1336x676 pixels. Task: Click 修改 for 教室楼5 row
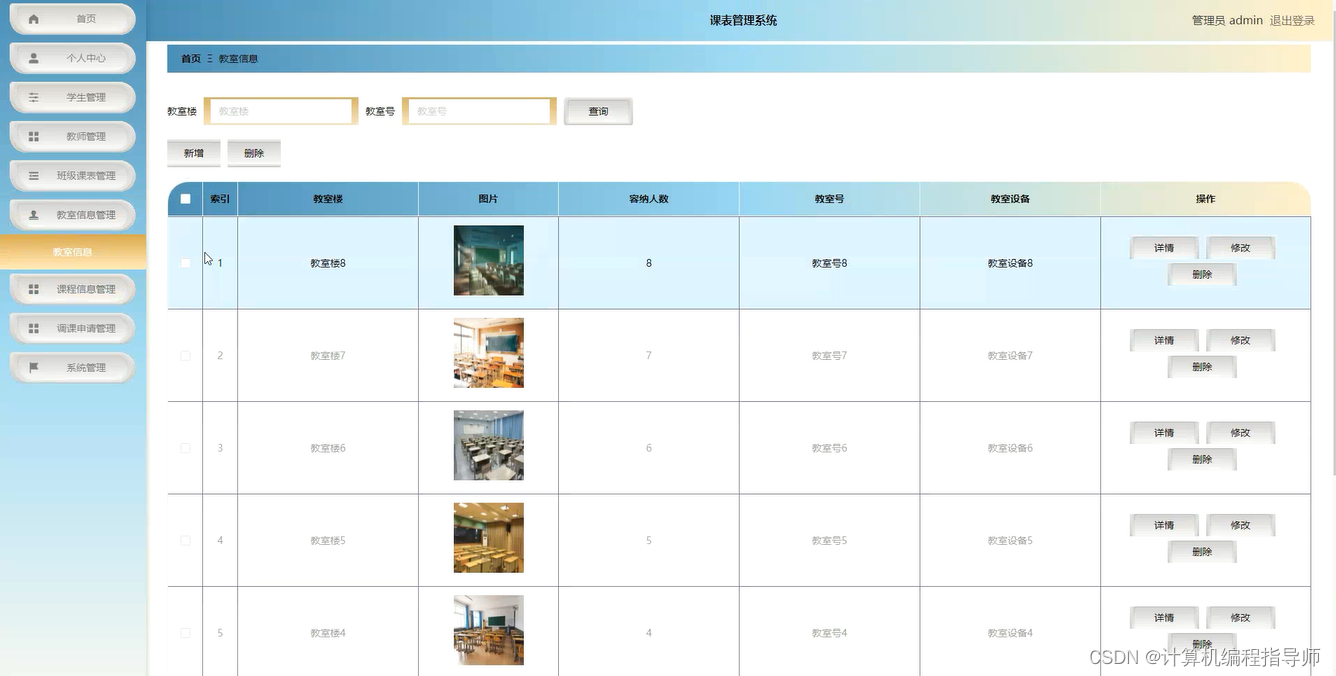tap(1241, 525)
